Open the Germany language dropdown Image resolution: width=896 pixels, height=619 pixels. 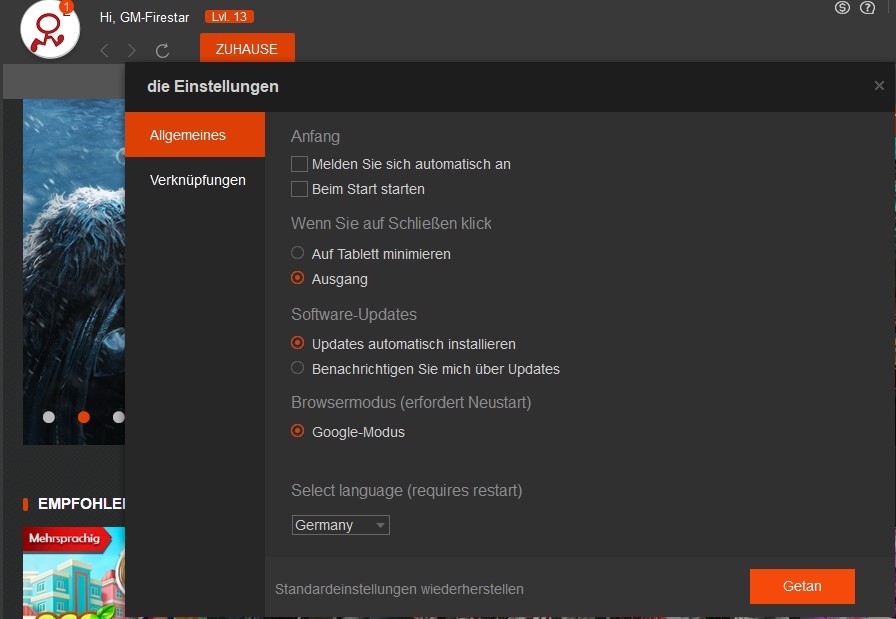pyautogui.click(x=340, y=525)
